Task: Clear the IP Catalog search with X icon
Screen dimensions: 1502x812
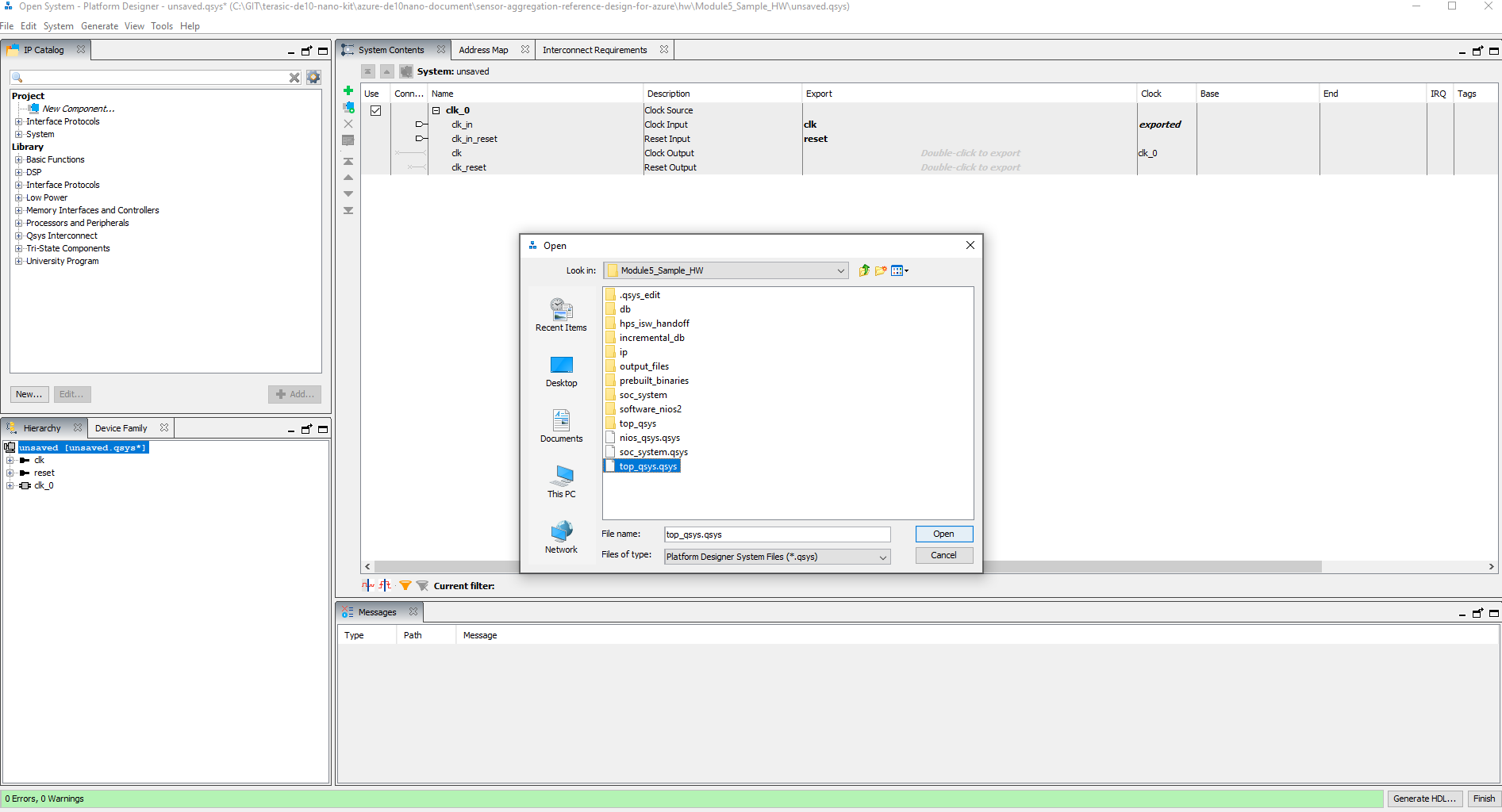Action: [294, 77]
